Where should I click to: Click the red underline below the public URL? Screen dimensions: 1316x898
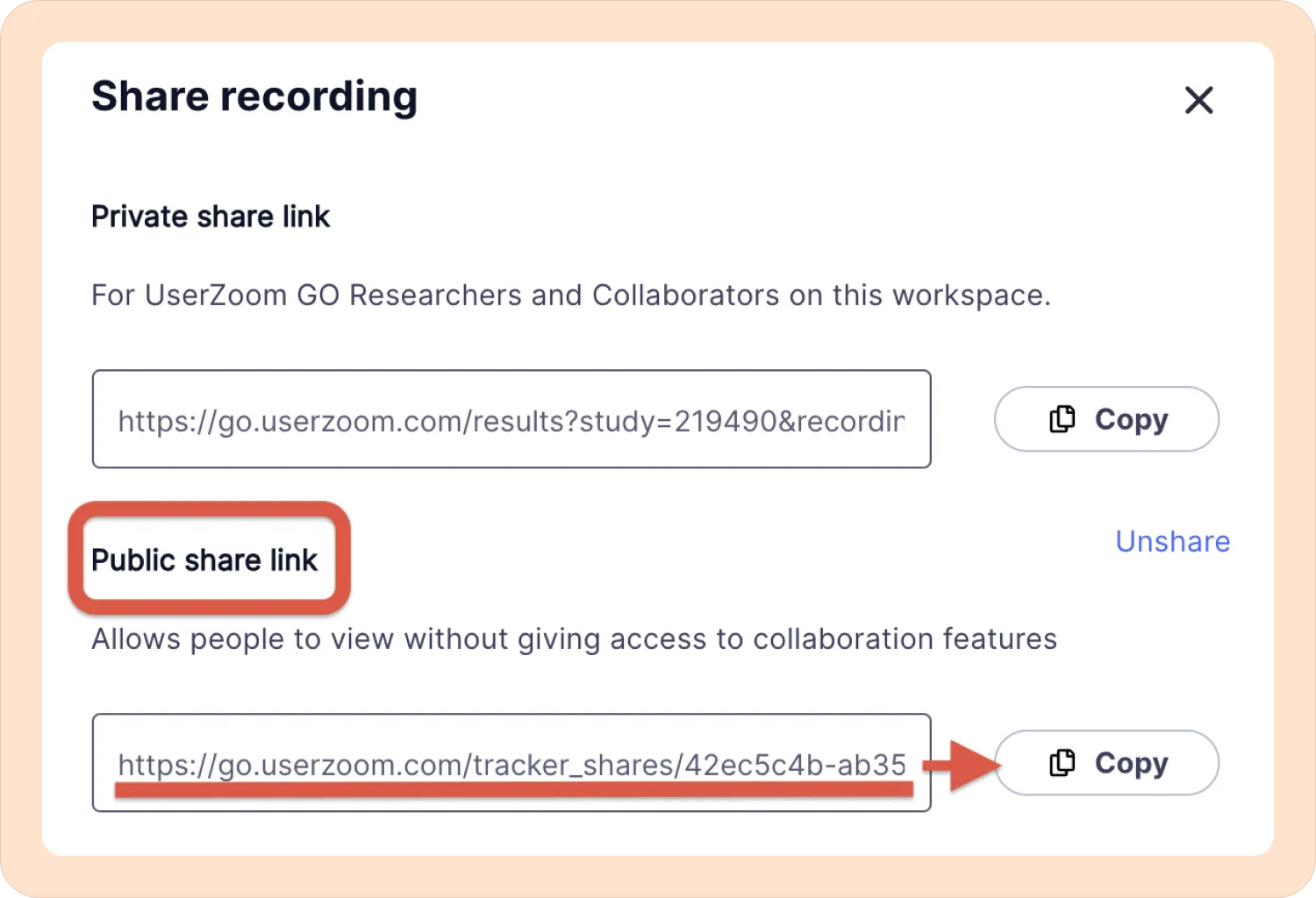[x=514, y=790]
